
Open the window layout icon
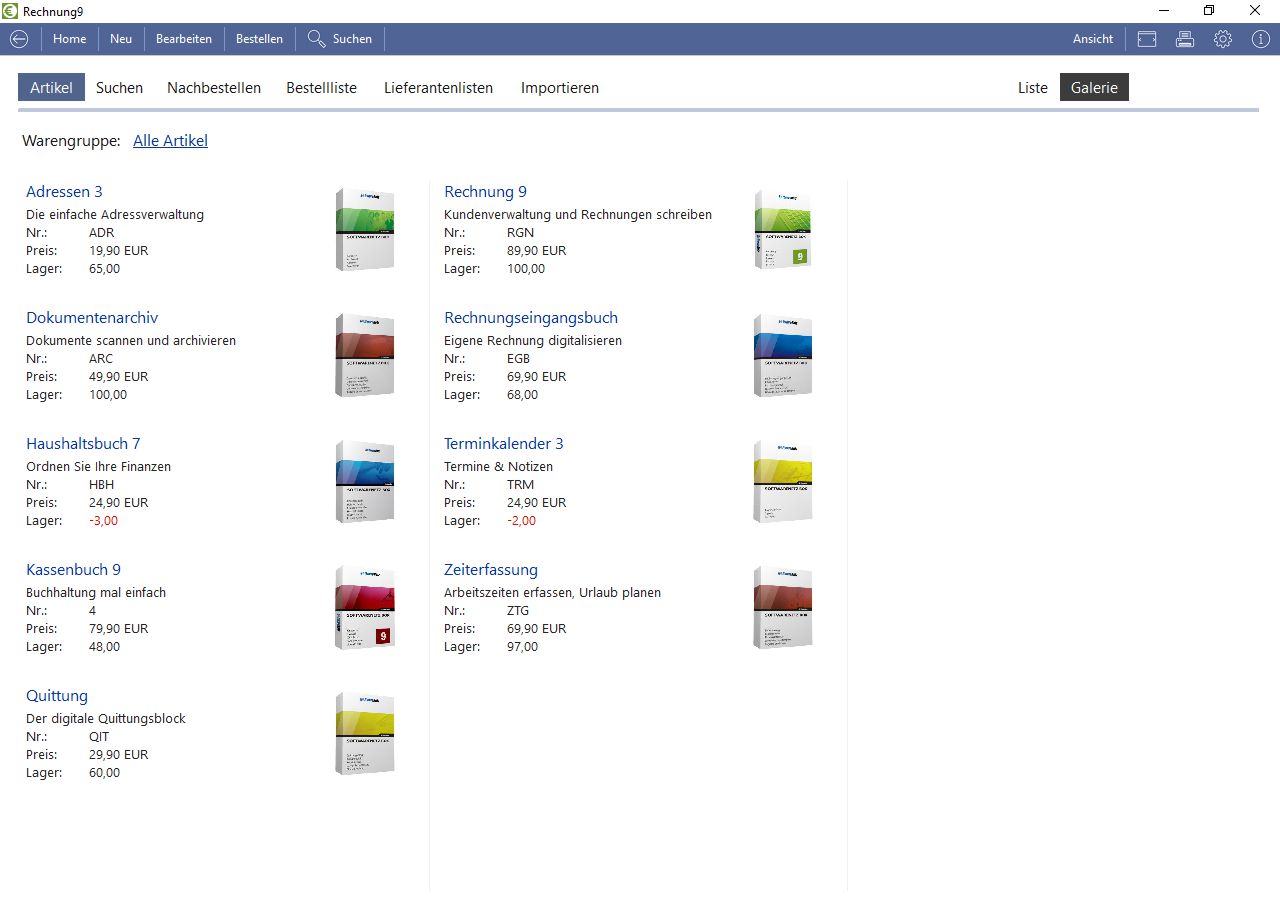1147,39
